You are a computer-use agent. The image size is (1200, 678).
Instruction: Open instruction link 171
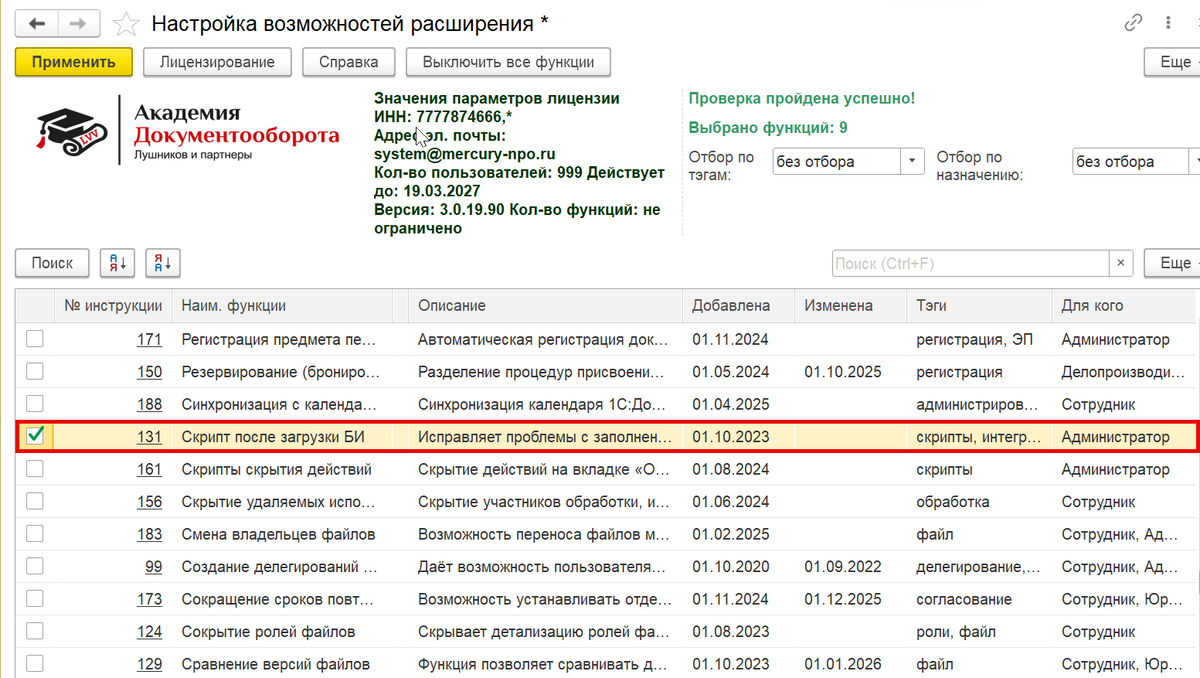pos(149,340)
